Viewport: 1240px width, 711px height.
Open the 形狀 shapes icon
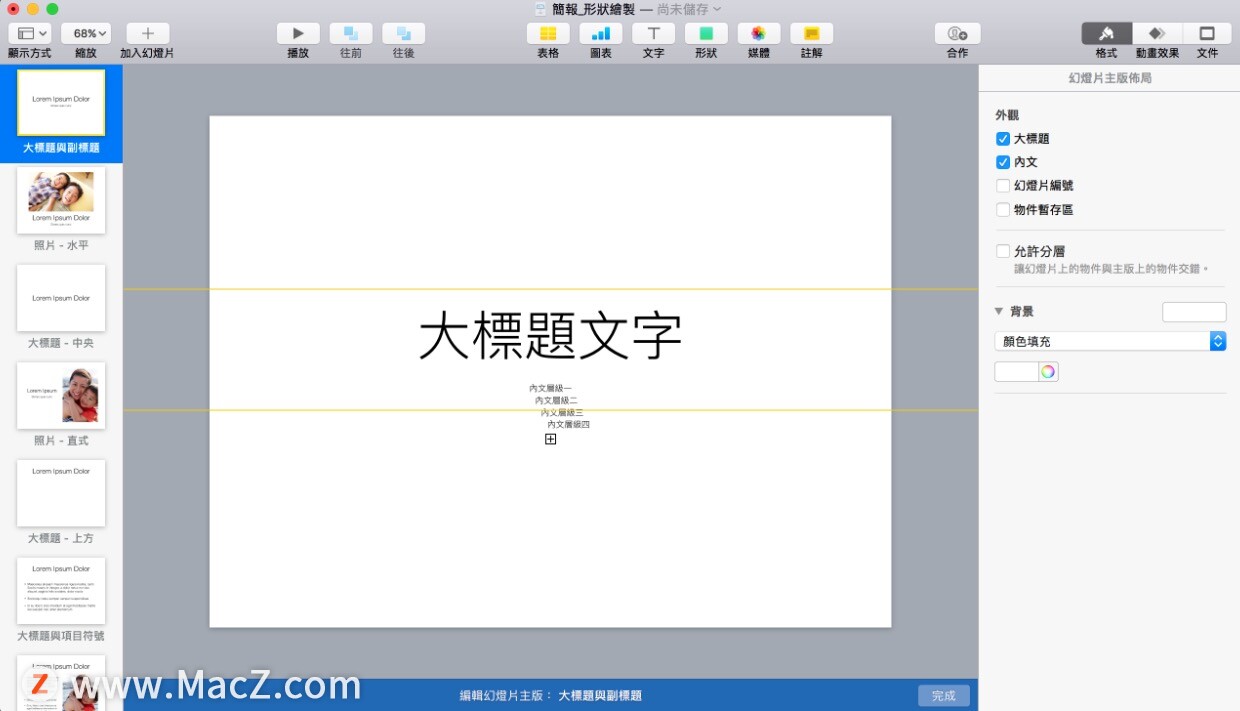(x=706, y=33)
